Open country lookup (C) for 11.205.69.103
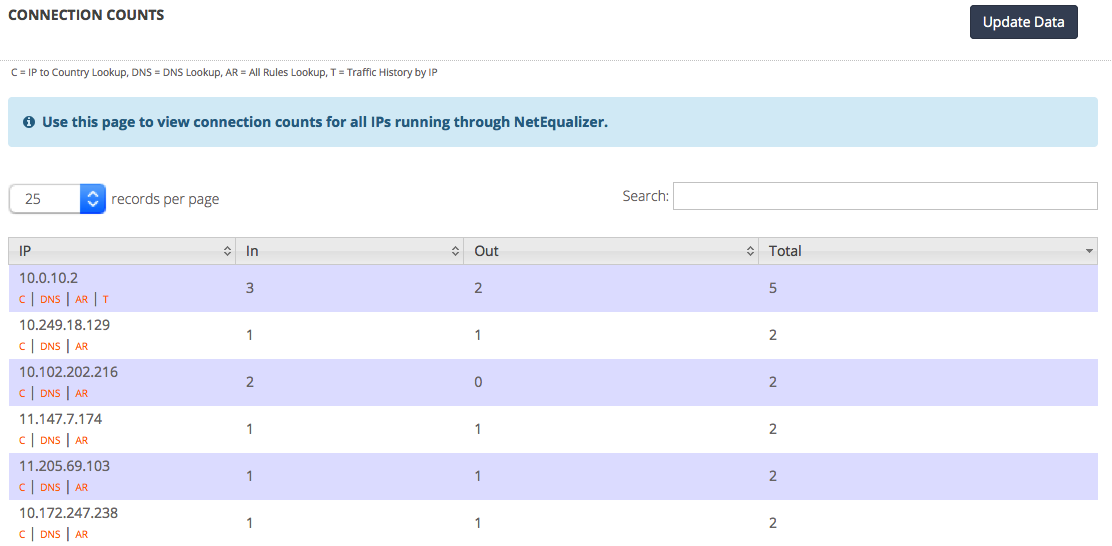Viewport: 1112px width, 546px height. click(22, 488)
